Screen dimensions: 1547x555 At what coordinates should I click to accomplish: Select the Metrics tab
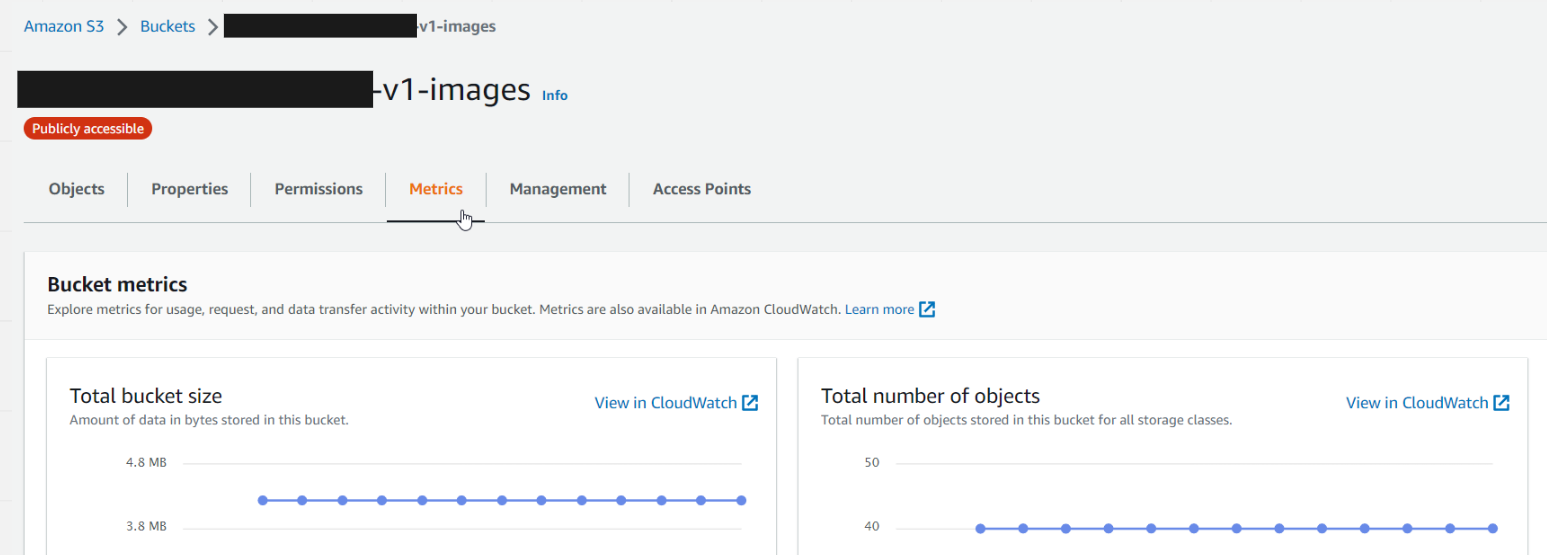pos(436,189)
